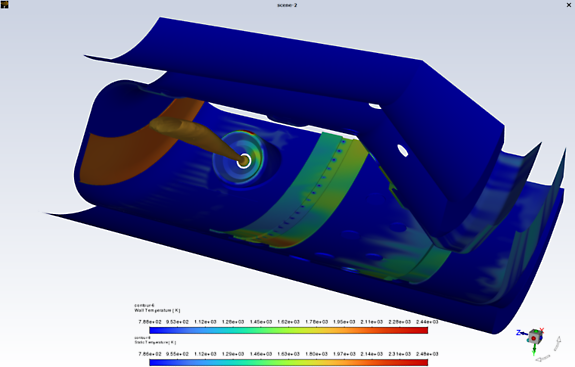Close the scene-2 window

pos(569,5)
